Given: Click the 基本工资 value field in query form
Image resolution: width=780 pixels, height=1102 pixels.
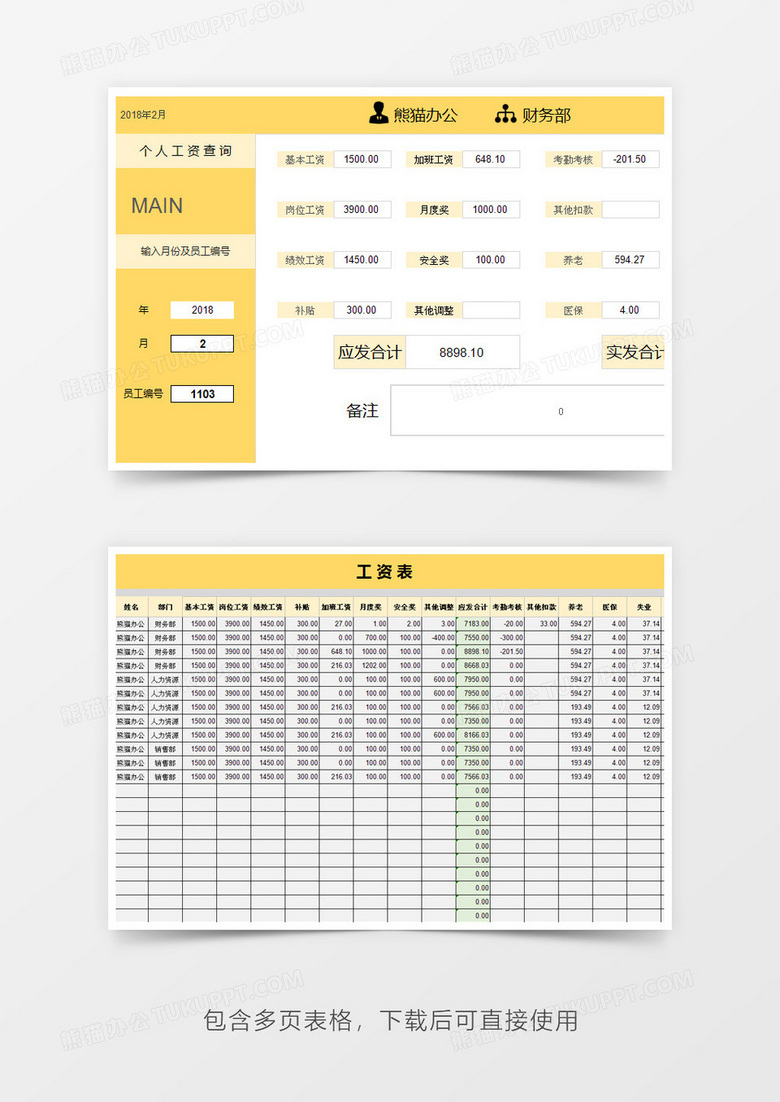Looking at the screenshot, I should 362,160.
